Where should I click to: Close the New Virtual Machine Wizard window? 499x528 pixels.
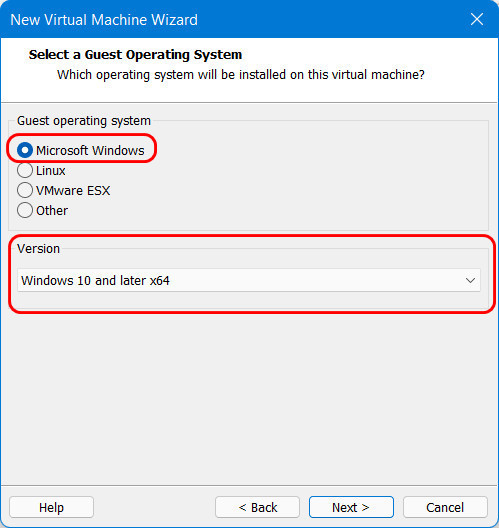tap(477, 19)
